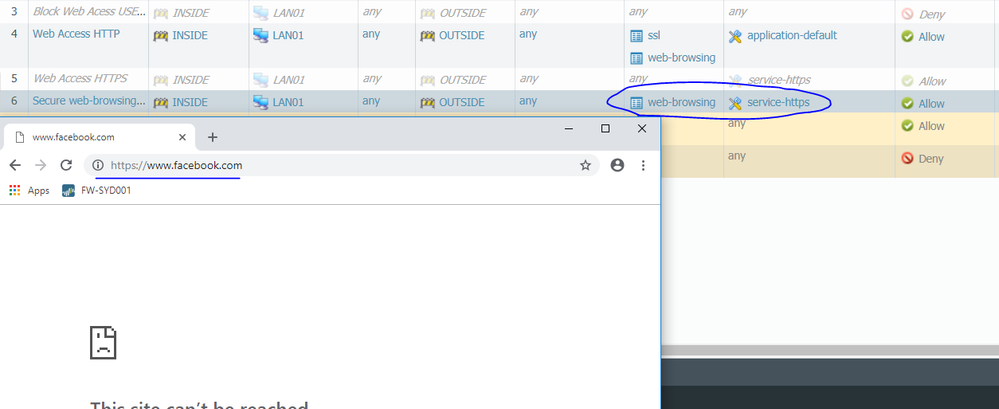Open a new tab with plus button

pyautogui.click(x=213, y=137)
